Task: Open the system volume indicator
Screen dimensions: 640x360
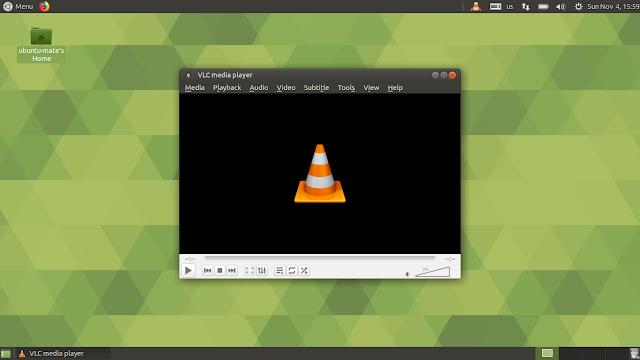Action: (x=561, y=7)
